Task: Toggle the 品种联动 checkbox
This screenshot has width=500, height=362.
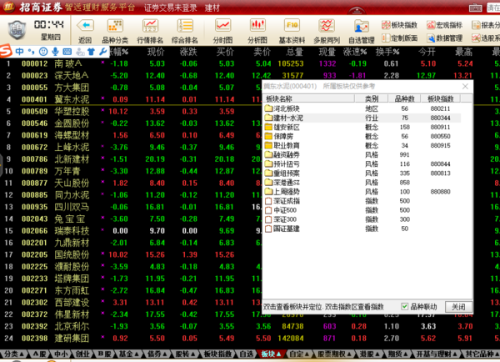Action: [x=404, y=306]
